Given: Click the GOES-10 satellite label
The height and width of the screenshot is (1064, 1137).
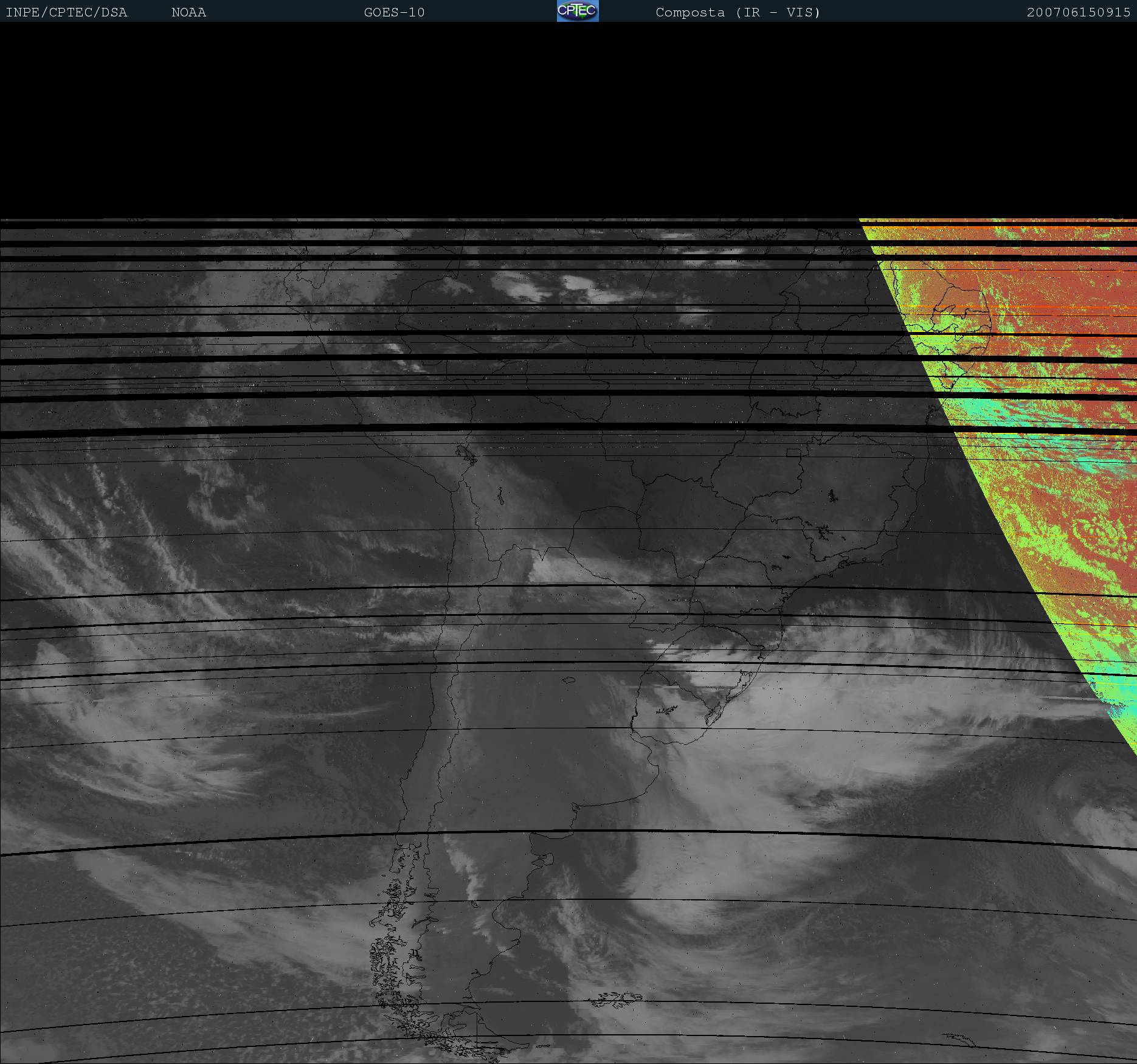Looking at the screenshot, I should click(394, 12).
